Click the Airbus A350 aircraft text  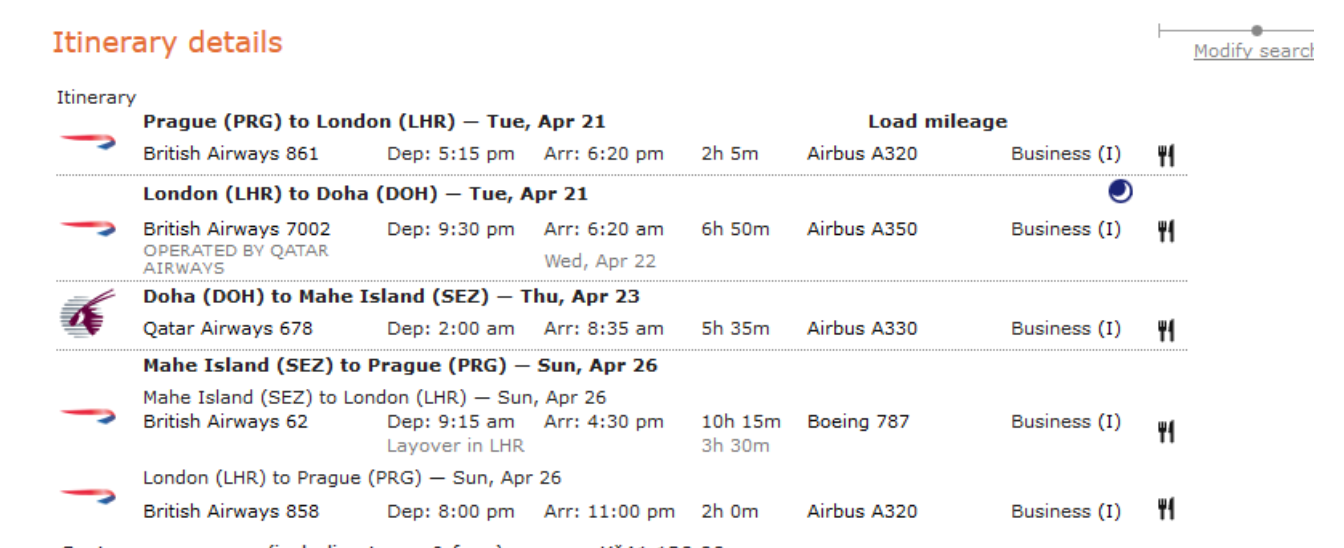tap(862, 229)
